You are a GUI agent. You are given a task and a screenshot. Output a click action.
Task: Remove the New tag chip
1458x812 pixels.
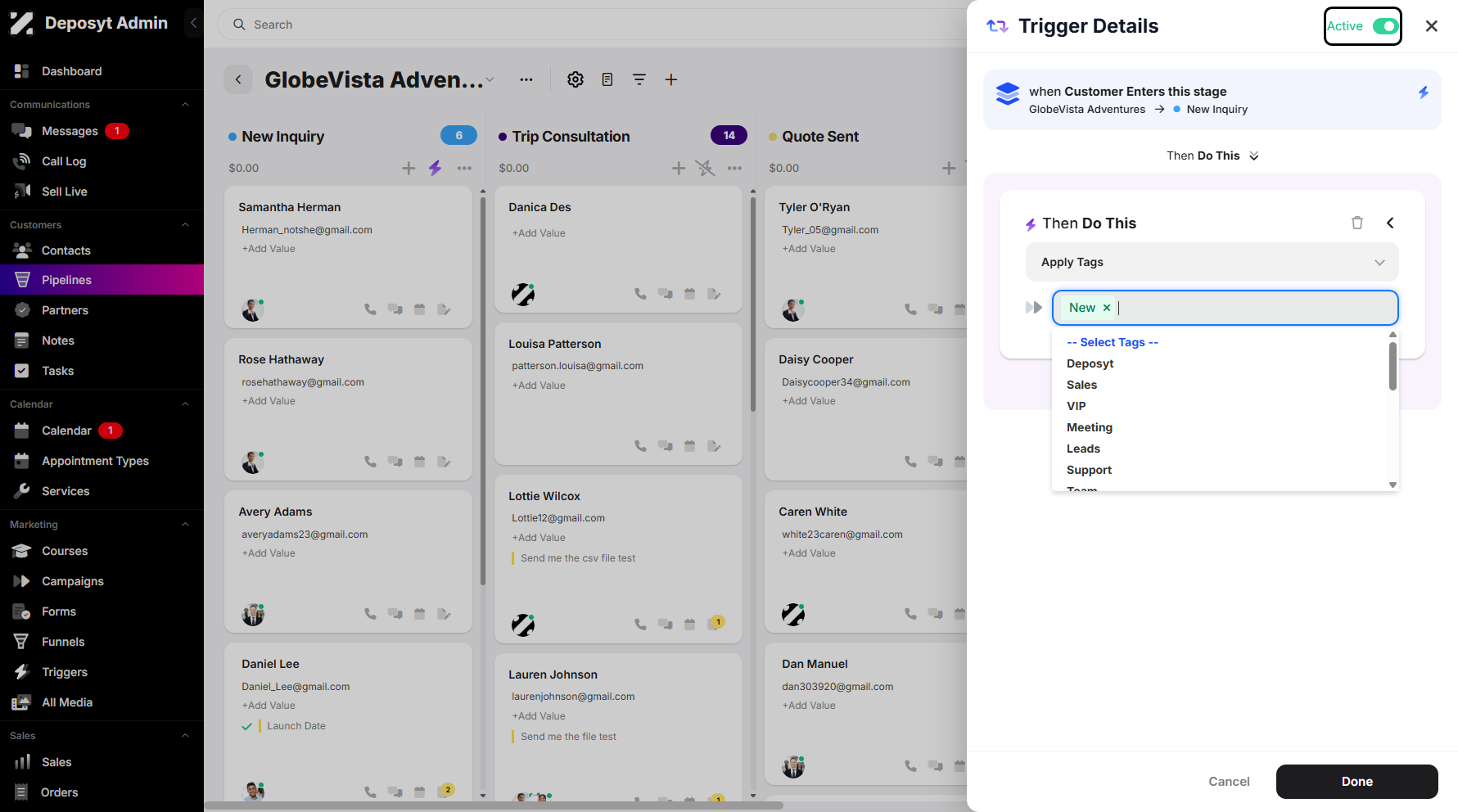coord(1107,308)
